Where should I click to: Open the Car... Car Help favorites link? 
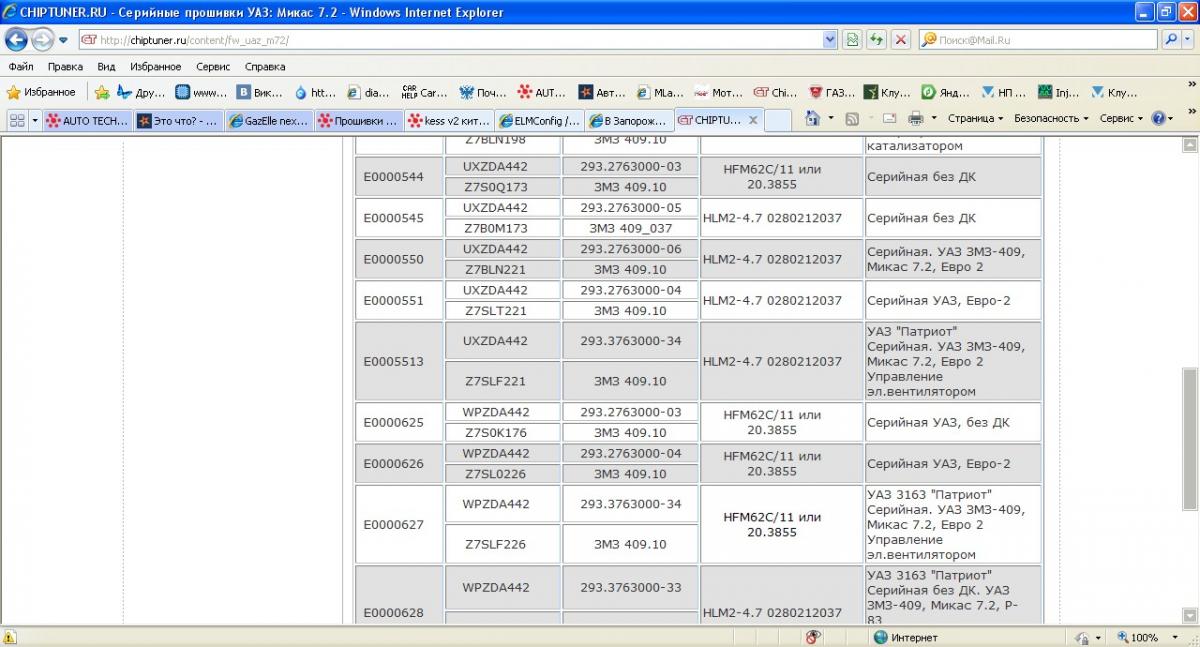pos(425,92)
